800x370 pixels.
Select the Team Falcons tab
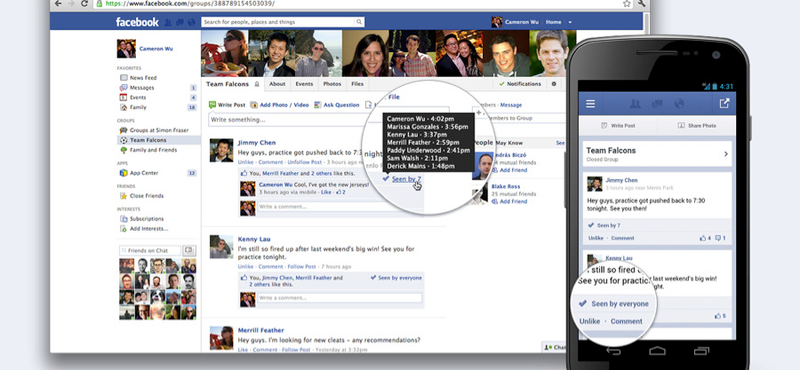pos(233,84)
